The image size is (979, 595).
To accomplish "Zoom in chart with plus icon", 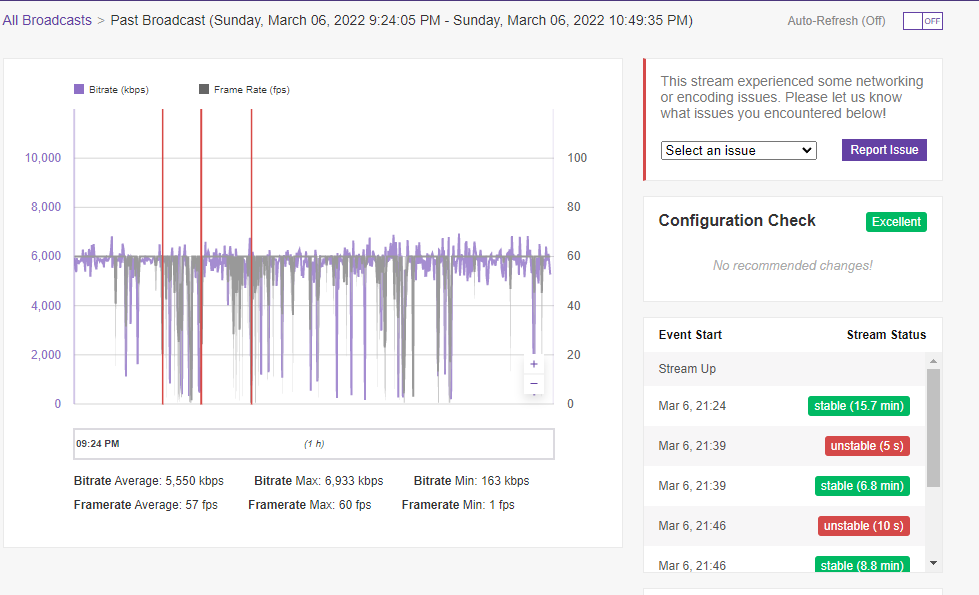I will [x=534, y=364].
